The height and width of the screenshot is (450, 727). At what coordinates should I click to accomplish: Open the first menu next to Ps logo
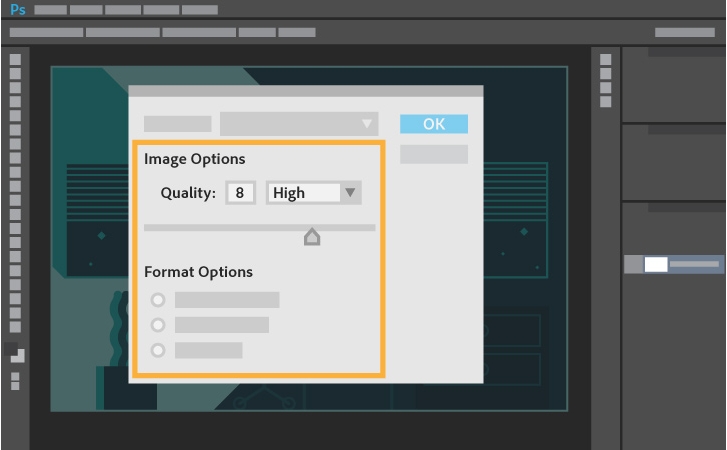click(51, 10)
